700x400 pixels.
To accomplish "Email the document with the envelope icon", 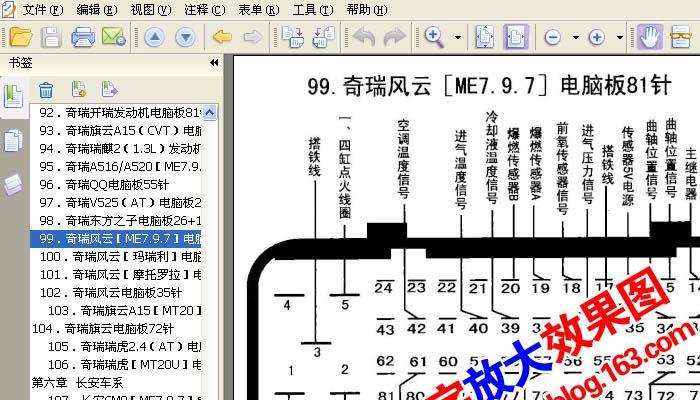I will (x=113, y=37).
